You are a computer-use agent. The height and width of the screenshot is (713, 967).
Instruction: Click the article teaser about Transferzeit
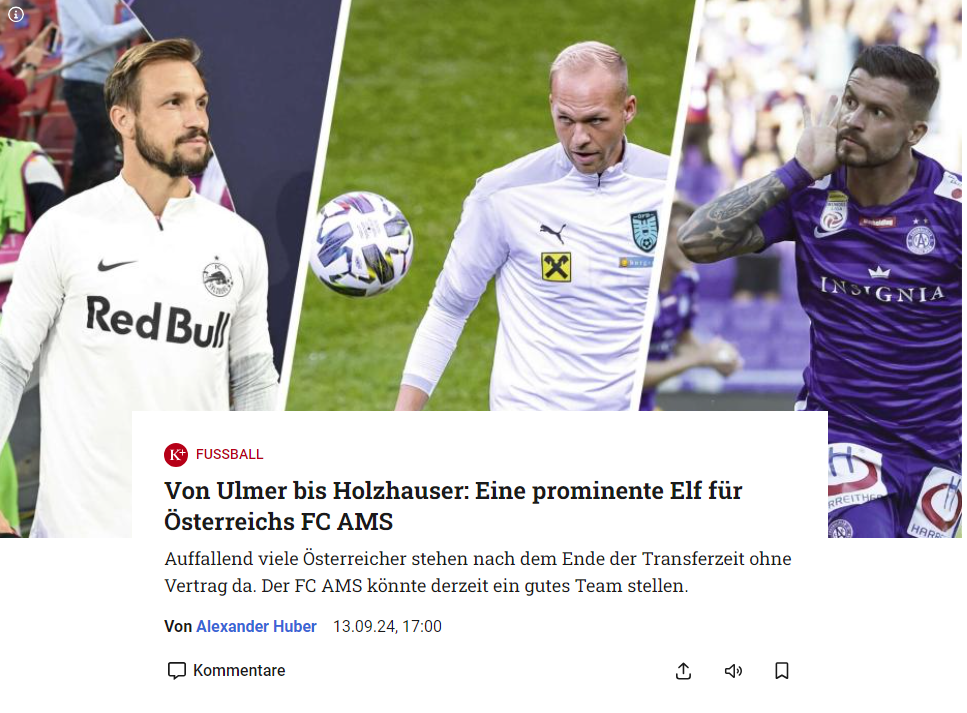click(478, 572)
